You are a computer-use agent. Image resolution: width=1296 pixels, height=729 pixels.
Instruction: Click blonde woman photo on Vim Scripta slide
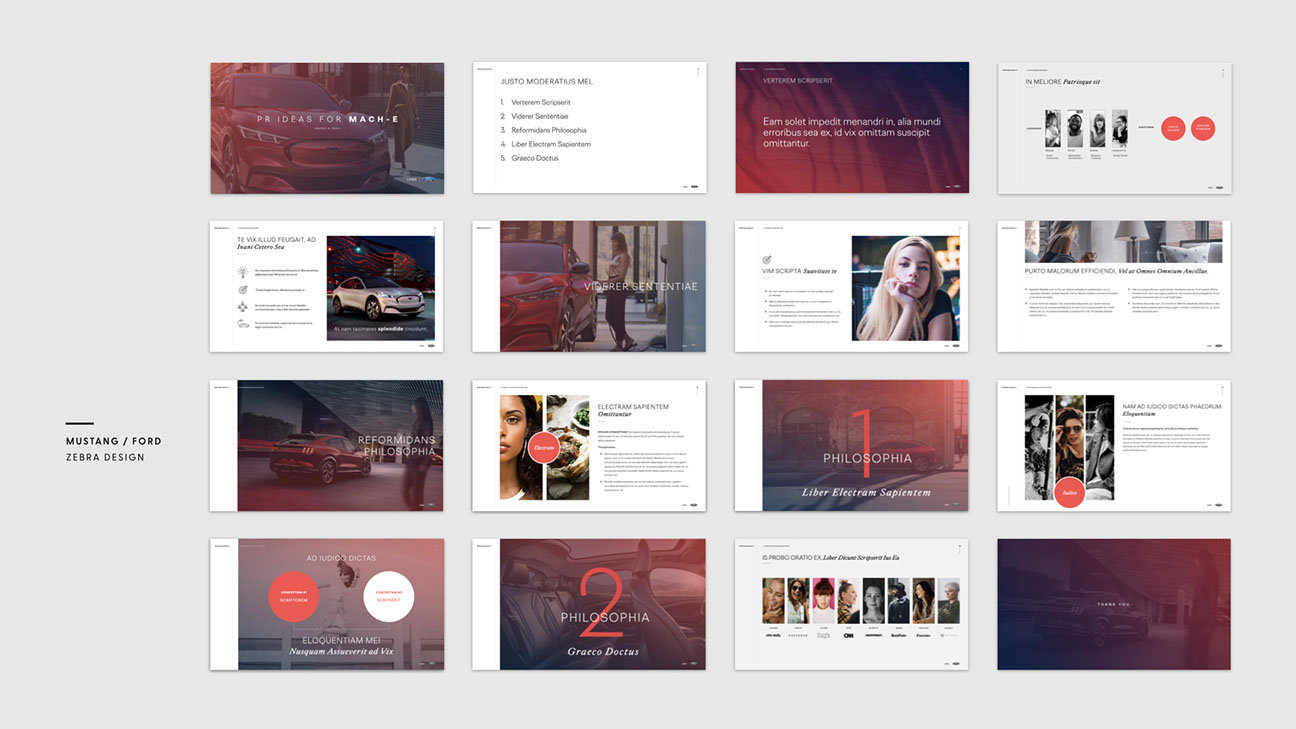904,288
